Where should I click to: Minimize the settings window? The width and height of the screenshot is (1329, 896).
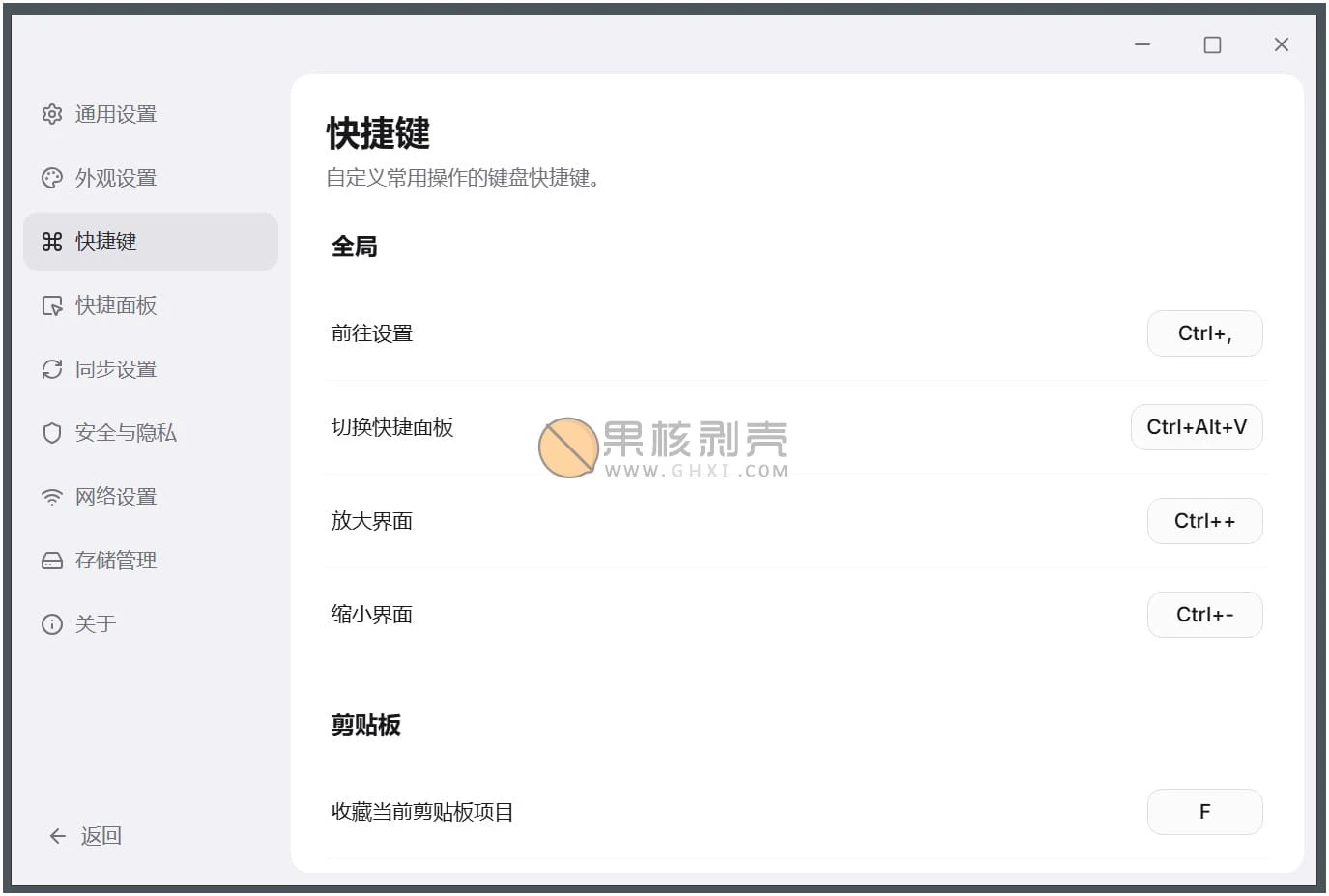click(1142, 44)
